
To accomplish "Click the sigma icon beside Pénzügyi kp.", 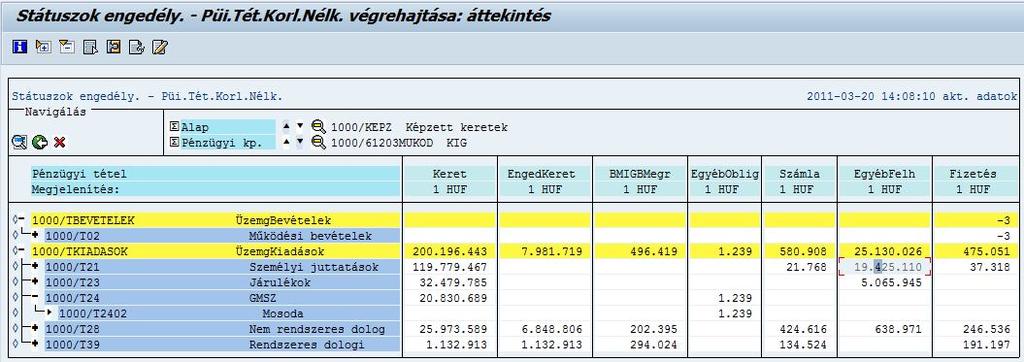I will coord(174,142).
